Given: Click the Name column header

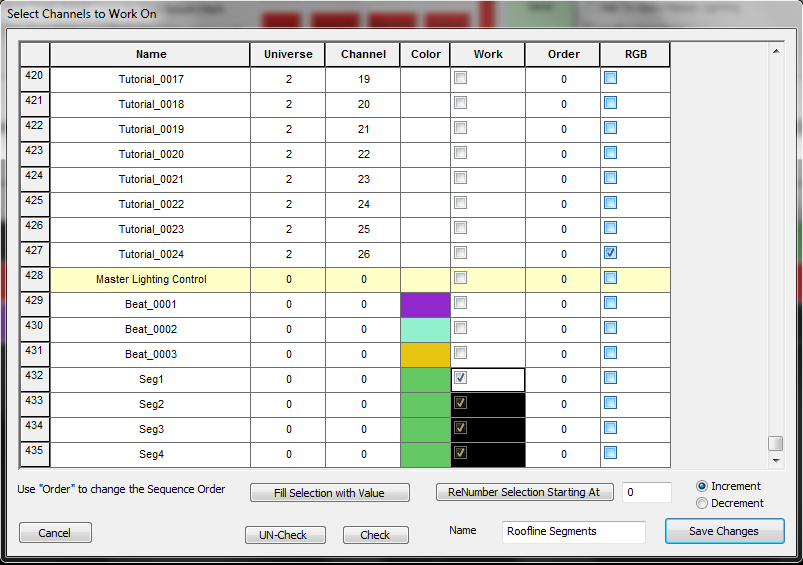Looking at the screenshot, I should (151, 54).
